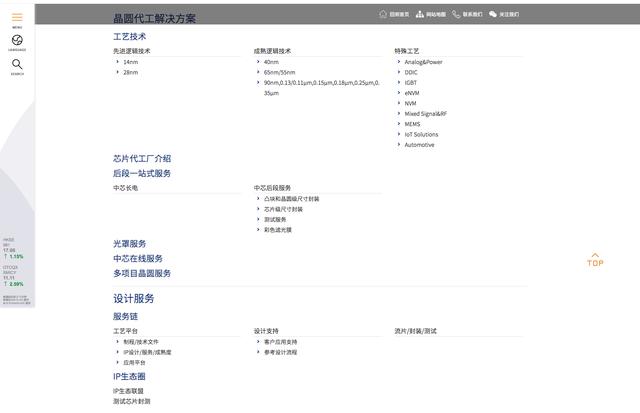Open the Mixed Signal&RF link
This screenshot has width=640, height=413.
point(426,113)
